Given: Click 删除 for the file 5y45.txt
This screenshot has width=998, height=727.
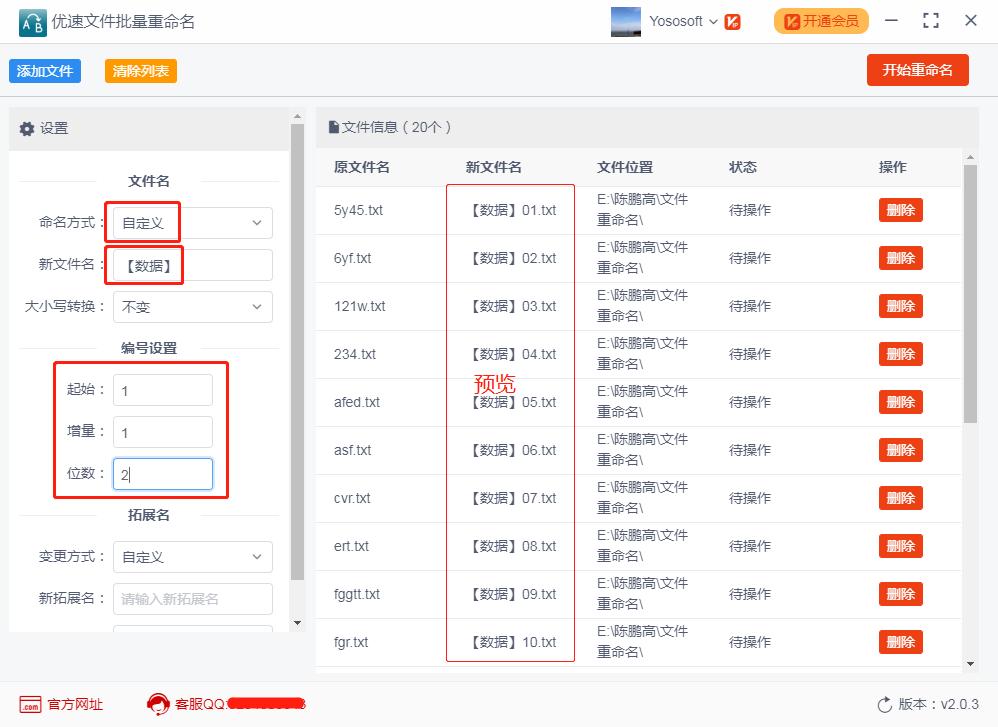Looking at the screenshot, I should (900, 209).
